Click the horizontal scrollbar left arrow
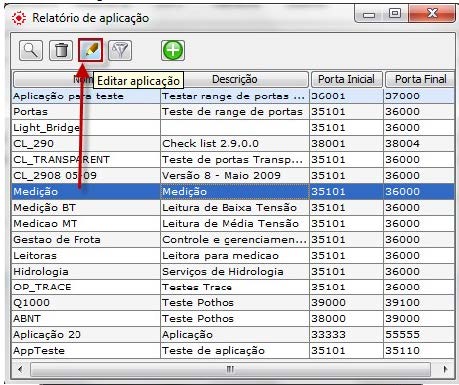The height and width of the screenshot is (385, 459). coord(21,369)
